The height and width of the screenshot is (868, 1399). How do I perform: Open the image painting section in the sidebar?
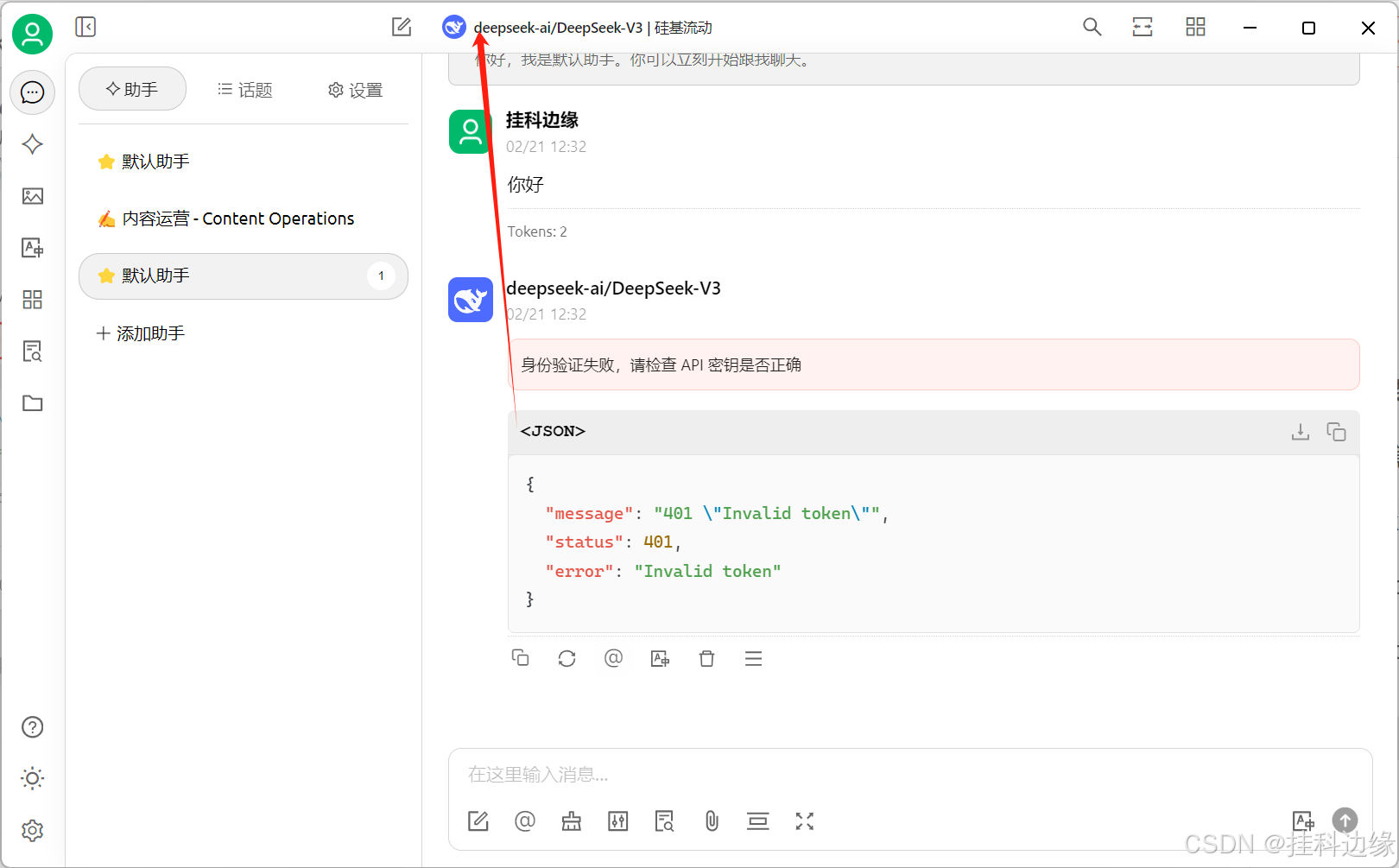click(x=33, y=196)
